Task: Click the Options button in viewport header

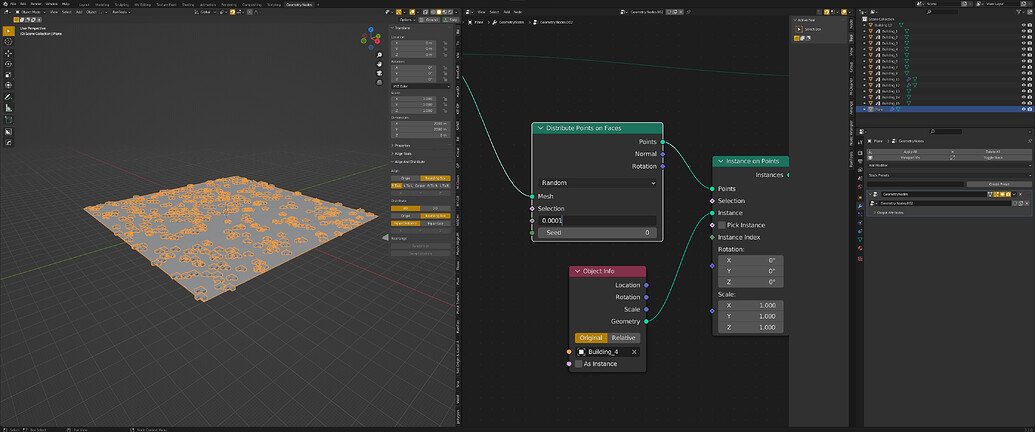Action: point(407,20)
